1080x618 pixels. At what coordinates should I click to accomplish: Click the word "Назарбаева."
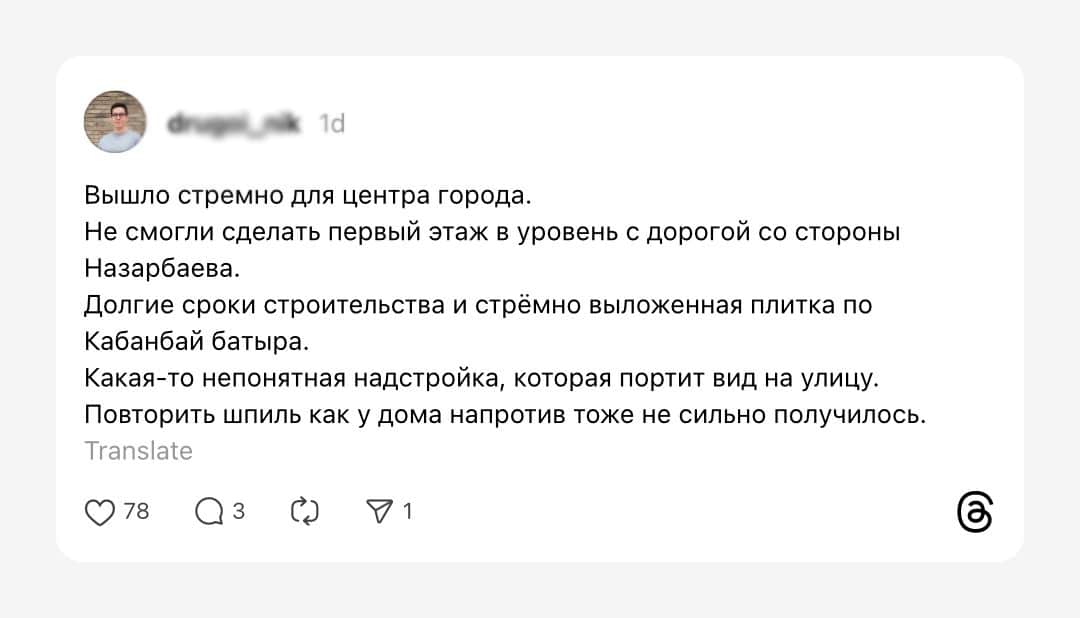[162, 268]
